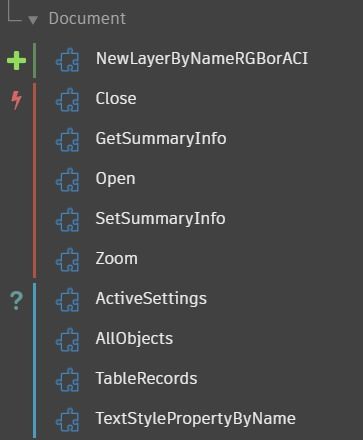Click puzzle icon beside GetSummaryInfo
This screenshot has height=440, width=363.
(x=68, y=140)
